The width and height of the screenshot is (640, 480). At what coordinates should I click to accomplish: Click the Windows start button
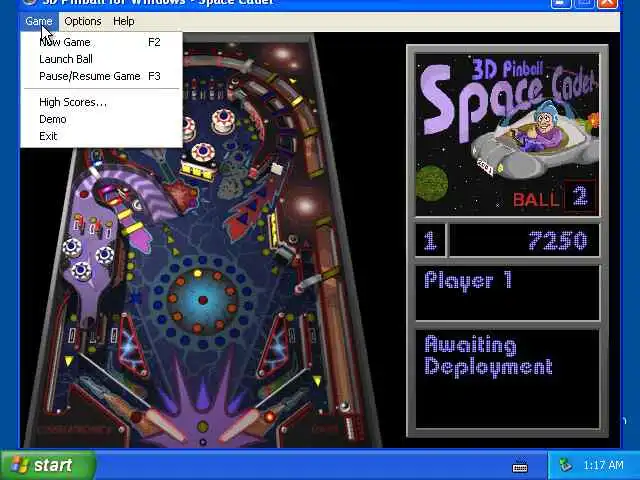tap(47, 465)
